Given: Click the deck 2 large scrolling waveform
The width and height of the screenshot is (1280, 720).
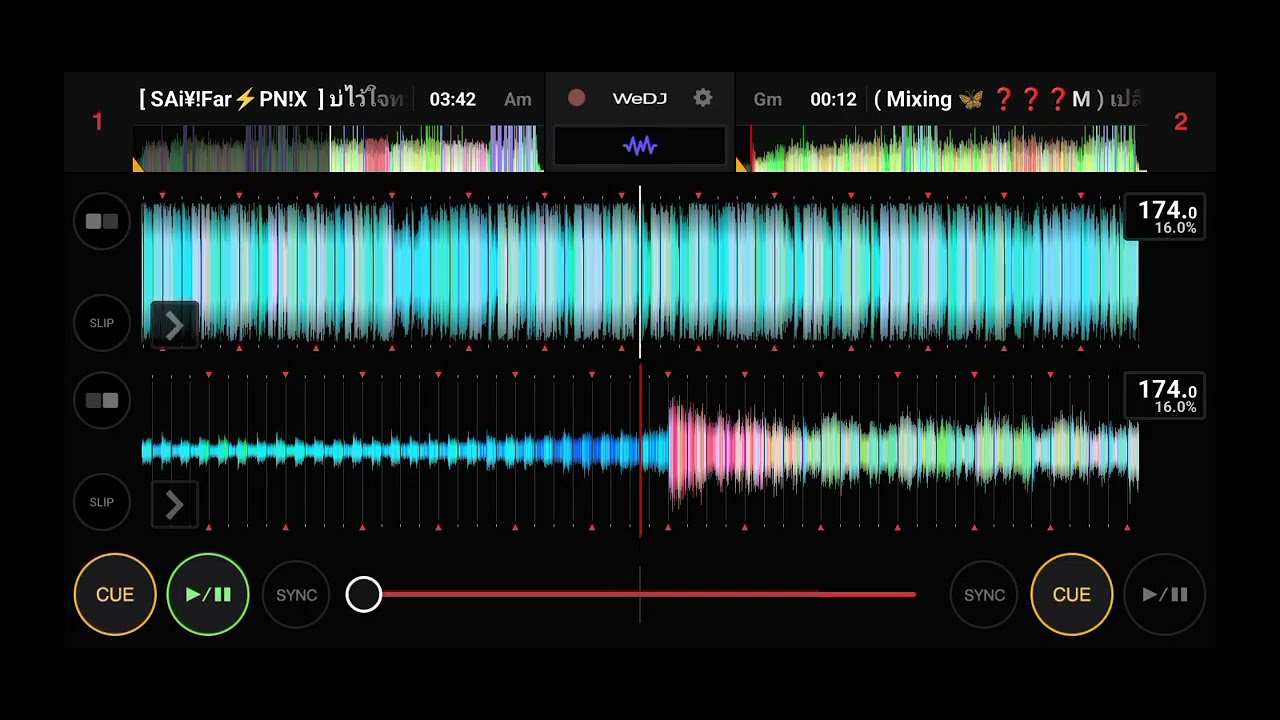Looking at the screenshot, I should 640,450.
